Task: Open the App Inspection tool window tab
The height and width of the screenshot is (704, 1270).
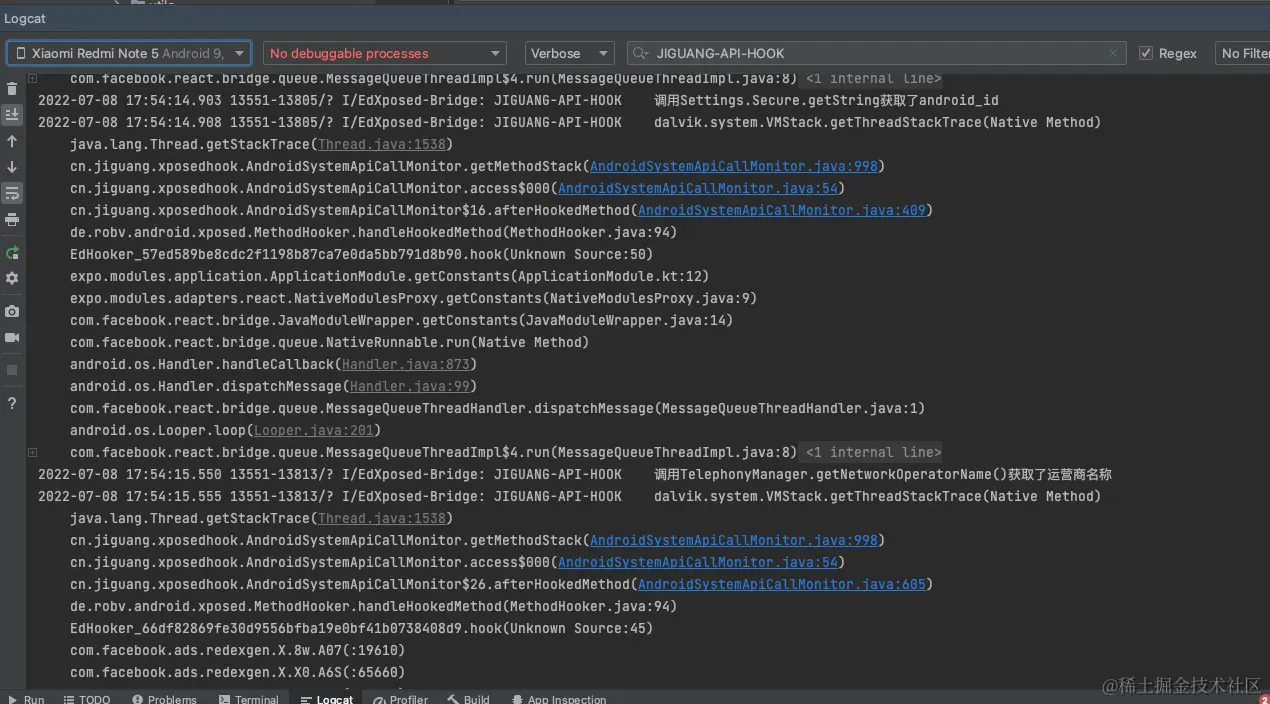Action: (558, 699)
